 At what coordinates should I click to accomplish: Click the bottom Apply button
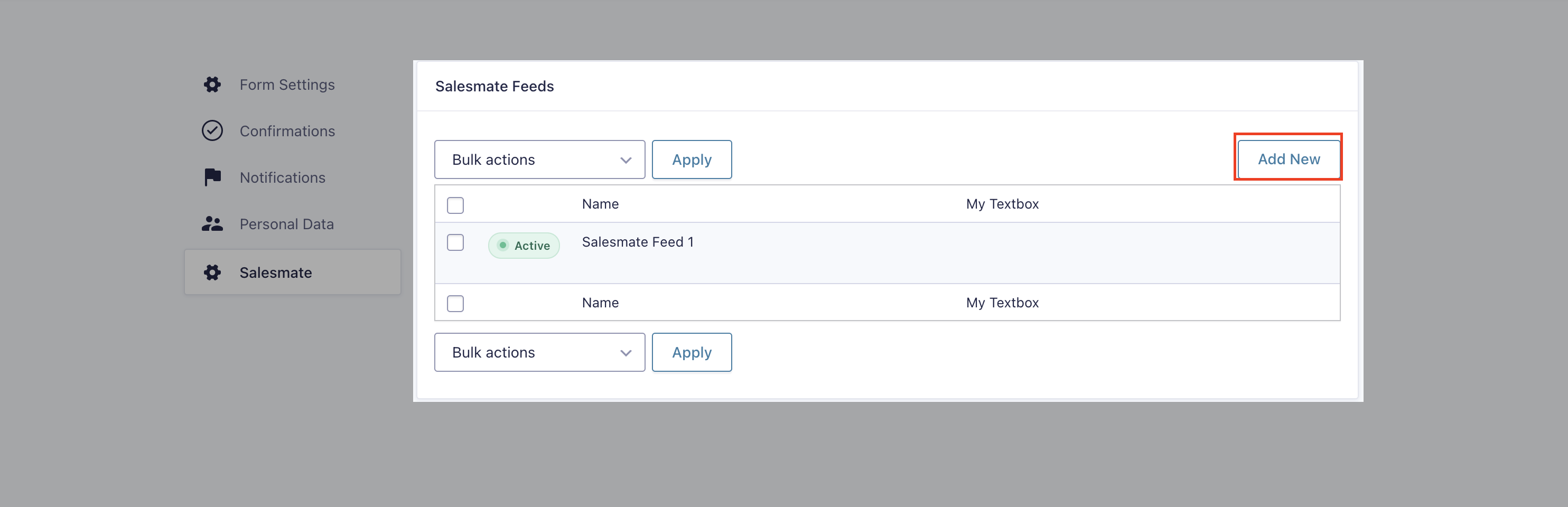pyautogui.click(x=692, y=352)
